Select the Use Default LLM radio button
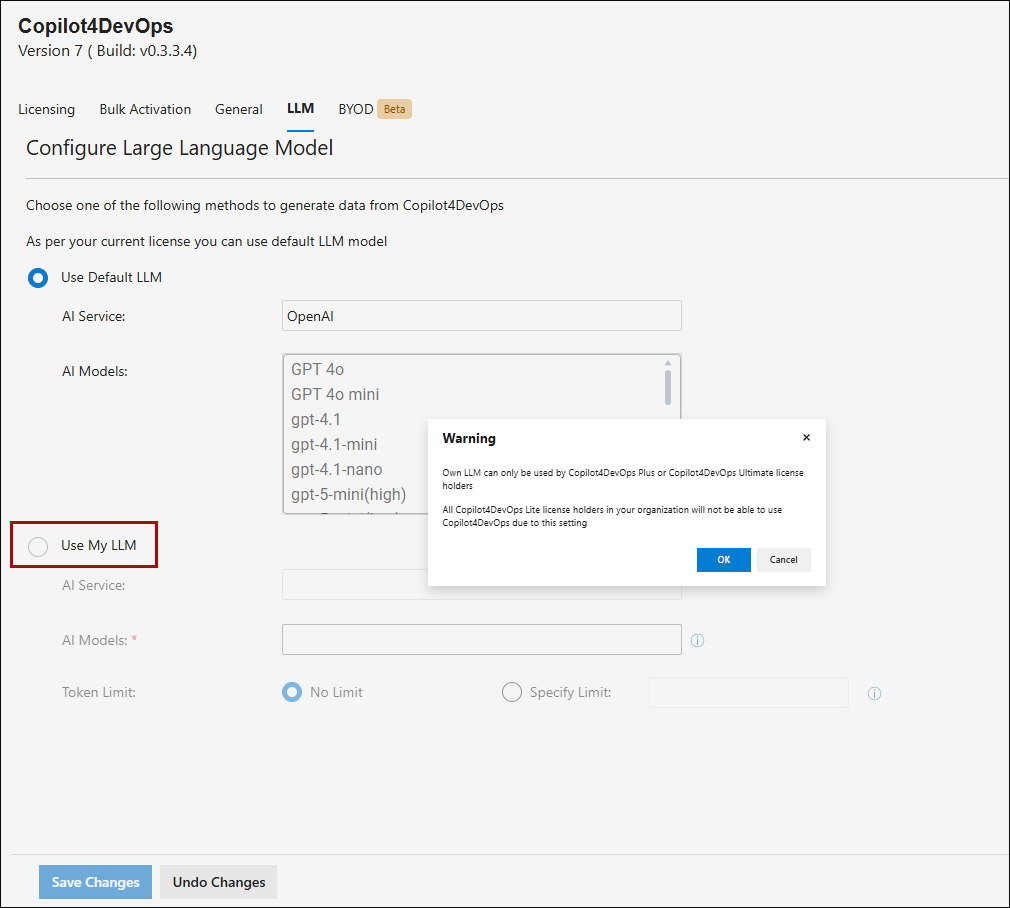Image resolution: width=1010 pixels, height=908 pixels. [x=38, y=278]
